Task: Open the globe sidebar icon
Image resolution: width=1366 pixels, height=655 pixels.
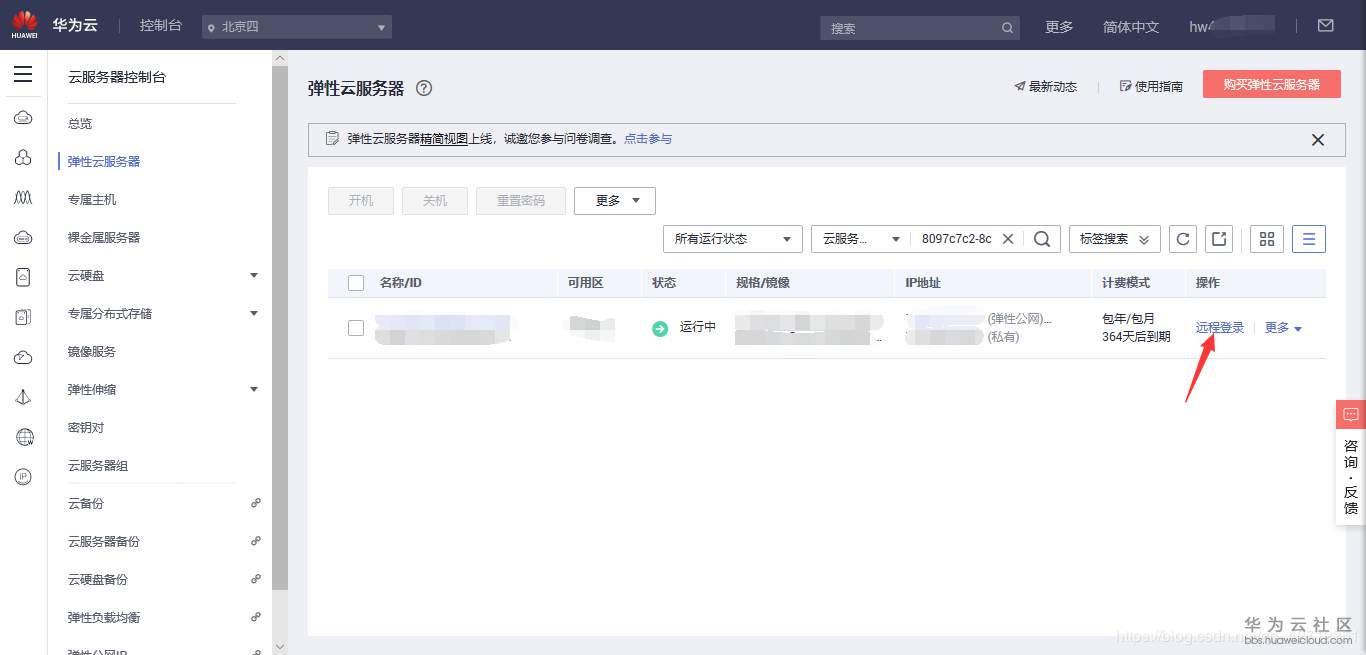Action: (24, 437)
